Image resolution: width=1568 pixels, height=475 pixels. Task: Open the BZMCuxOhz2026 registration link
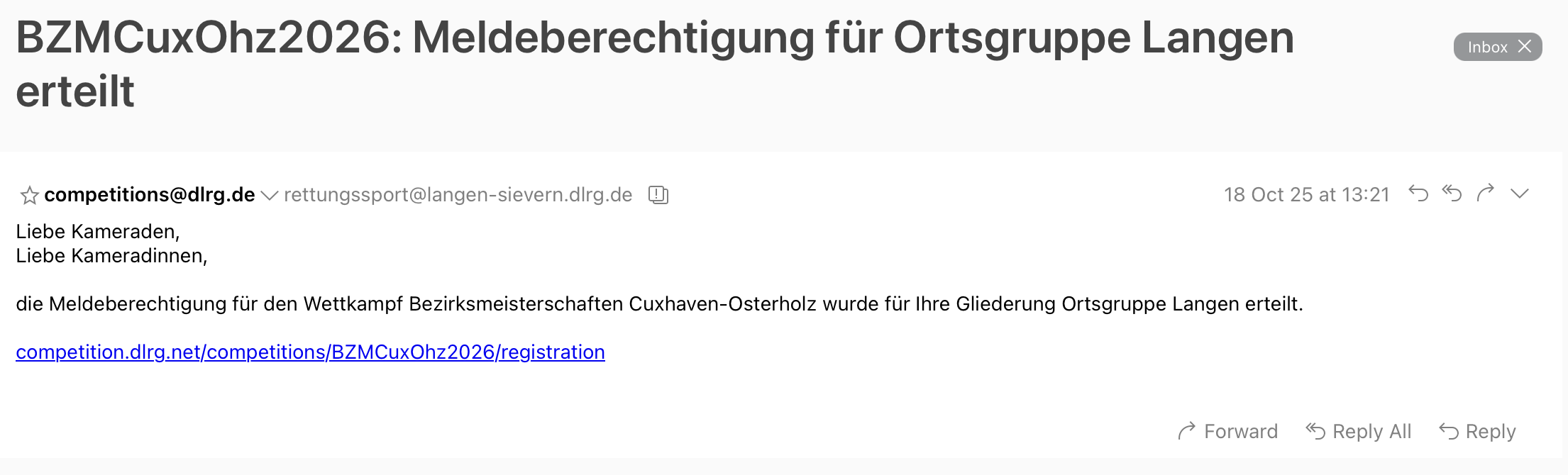(310, 352)
